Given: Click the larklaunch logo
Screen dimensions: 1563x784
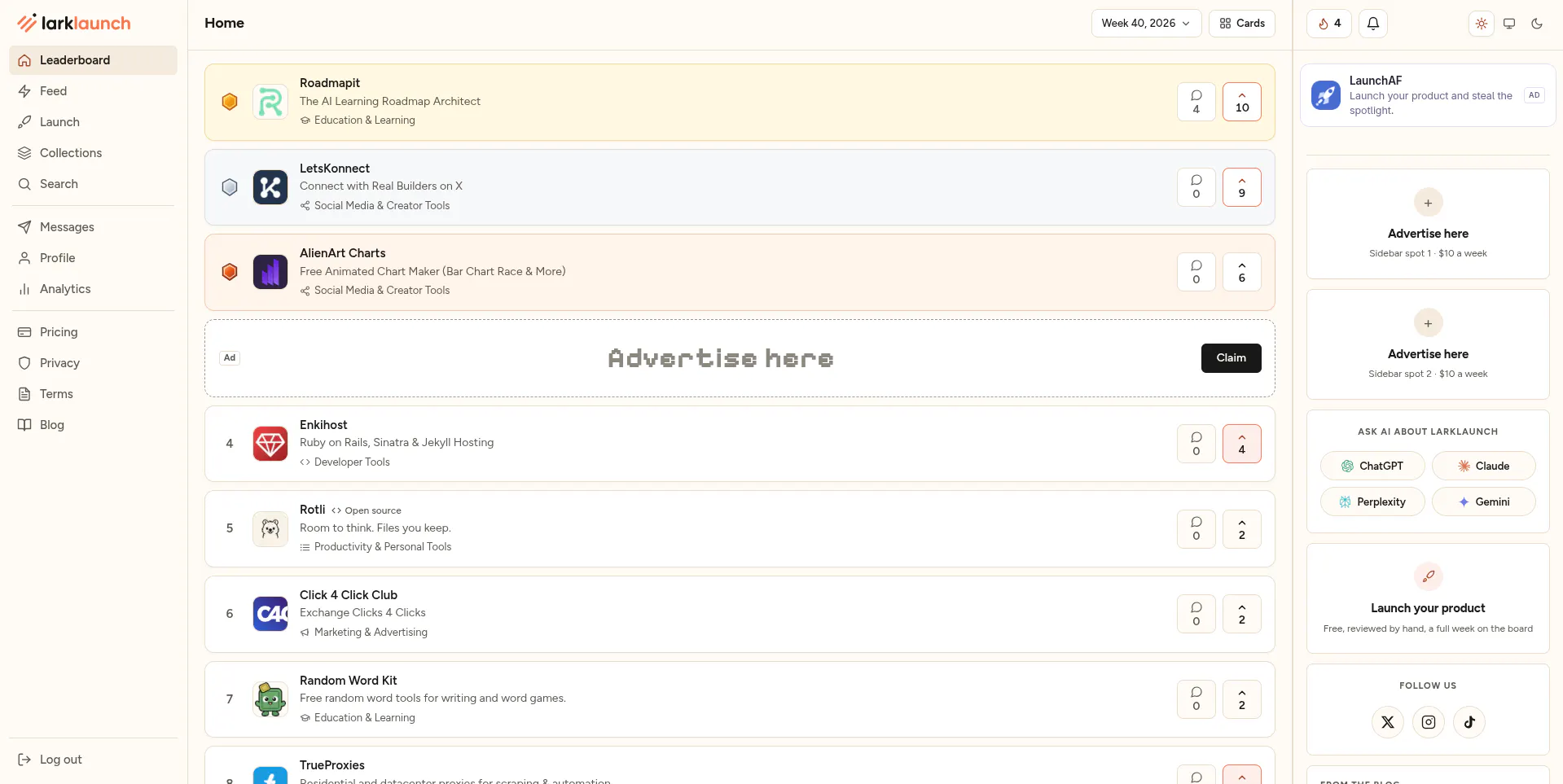Looking at the screenshot, I should pos(74,23).
